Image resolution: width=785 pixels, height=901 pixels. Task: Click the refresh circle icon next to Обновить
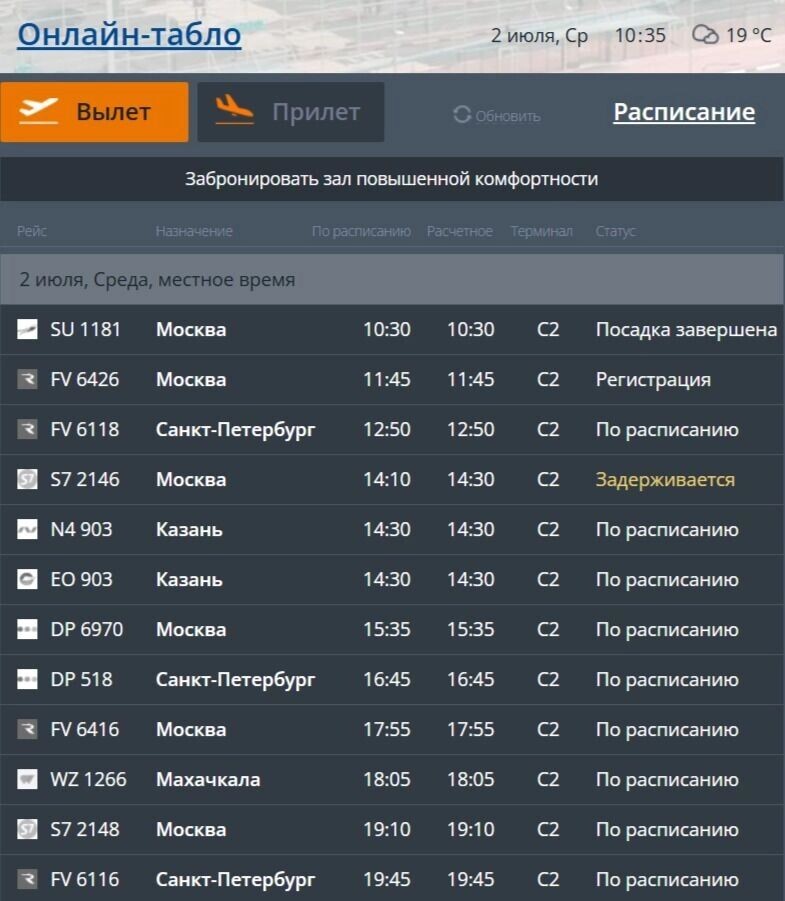(462, 115)
